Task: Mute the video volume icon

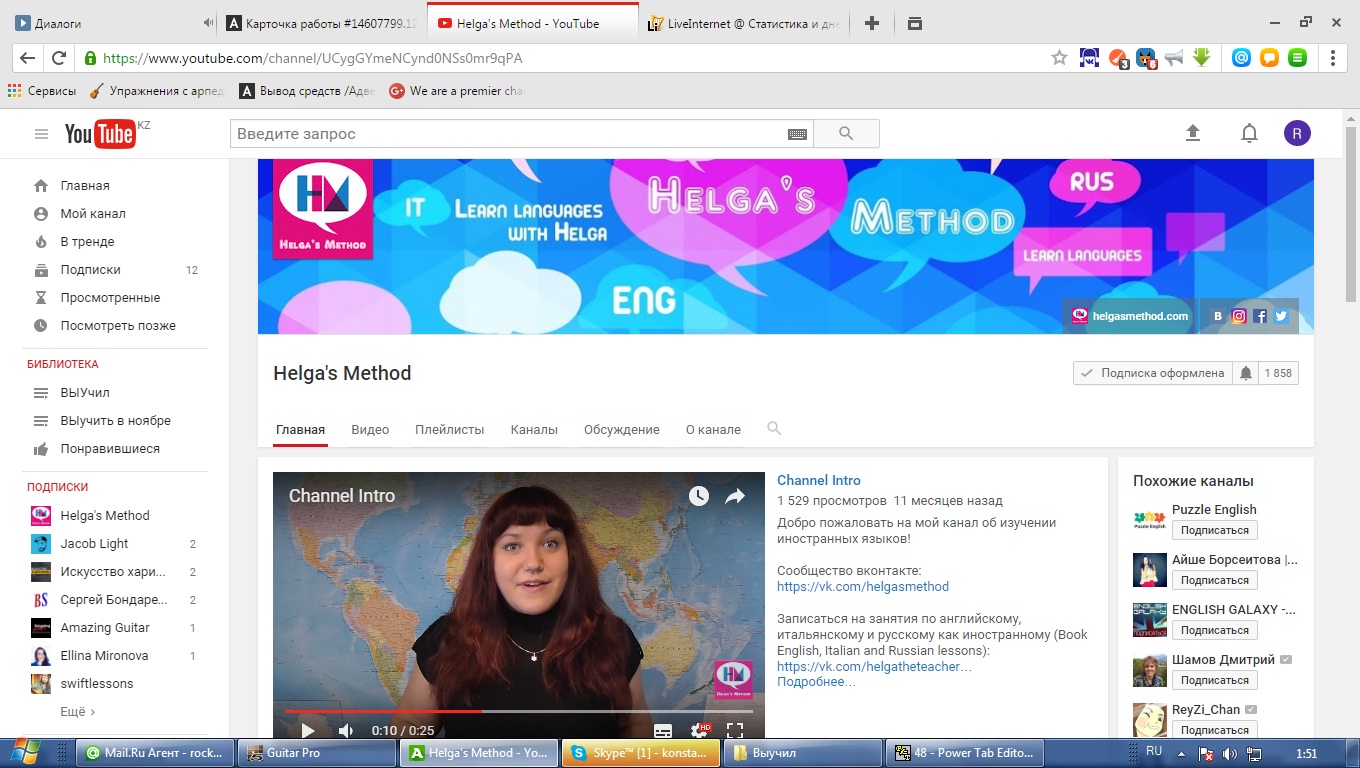Action: pos(346,731)
